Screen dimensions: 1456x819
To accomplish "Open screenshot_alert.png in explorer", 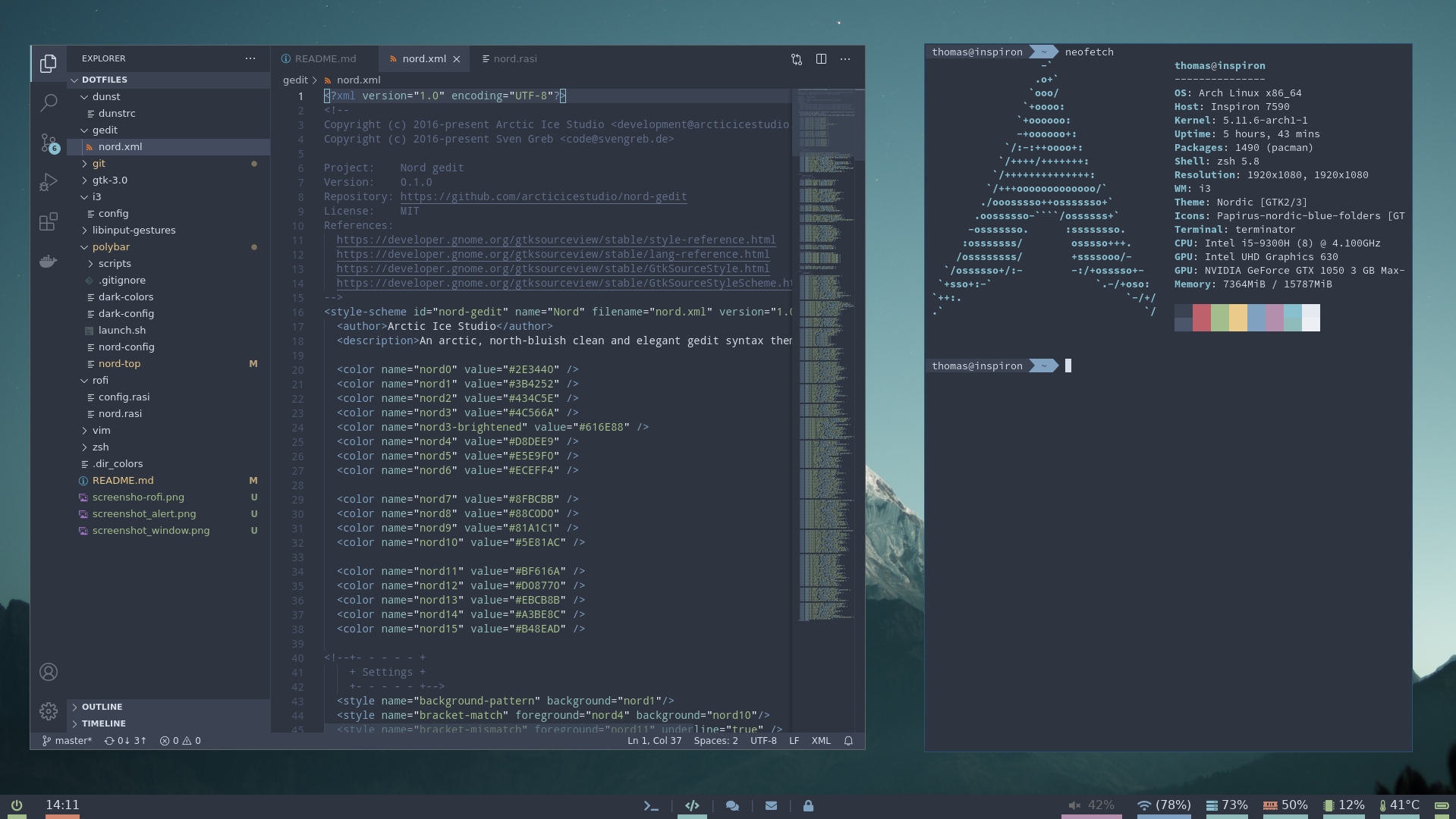I will 168,513.
